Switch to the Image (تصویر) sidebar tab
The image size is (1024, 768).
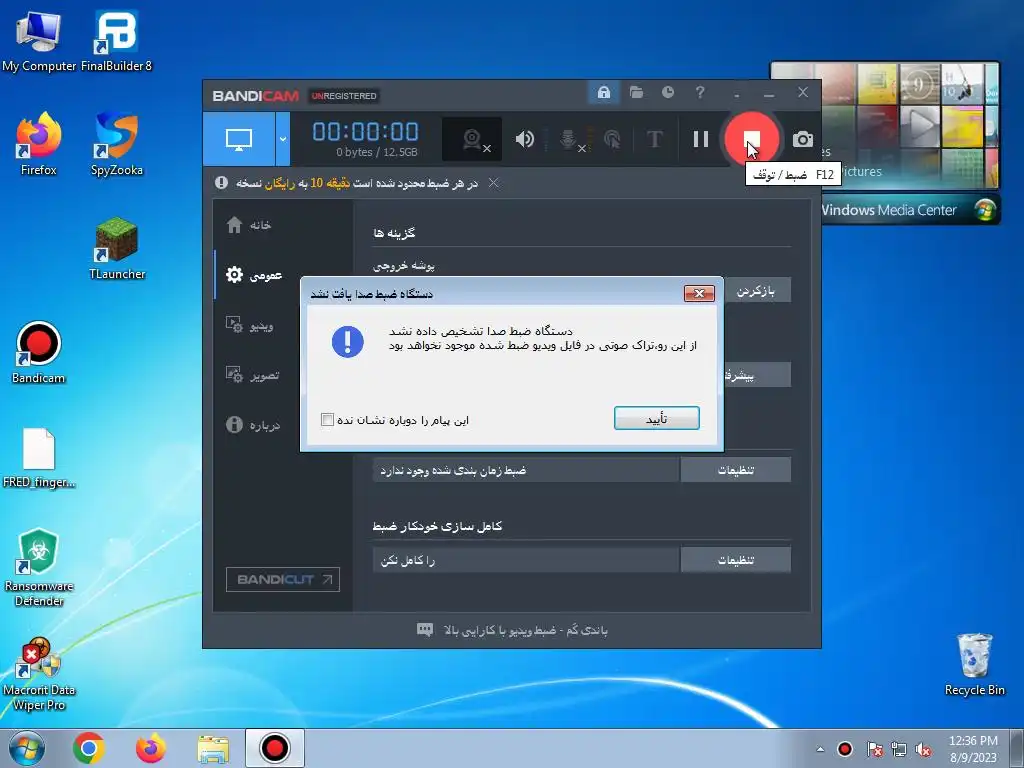252,375
